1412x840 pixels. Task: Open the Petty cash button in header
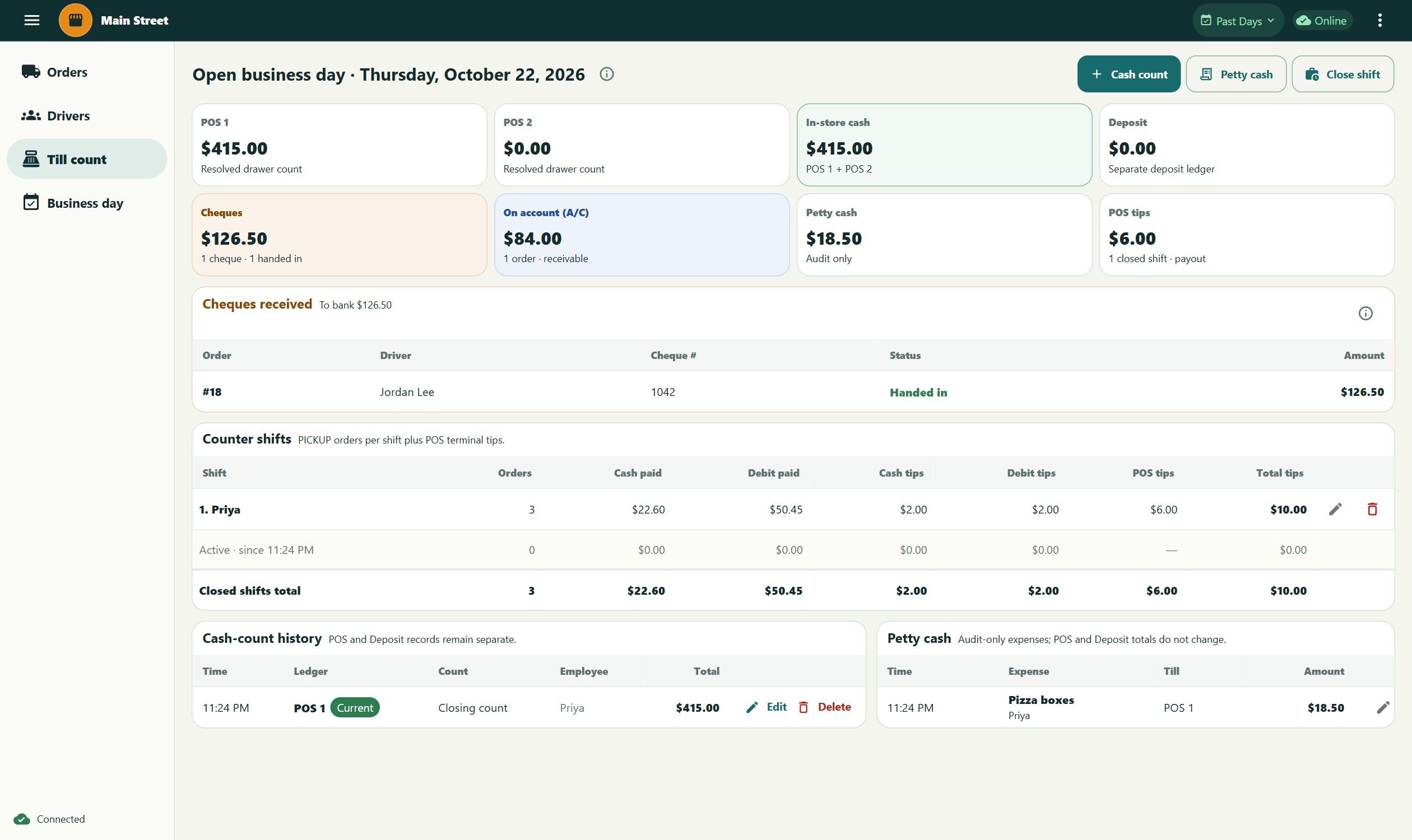(1236, 74)
